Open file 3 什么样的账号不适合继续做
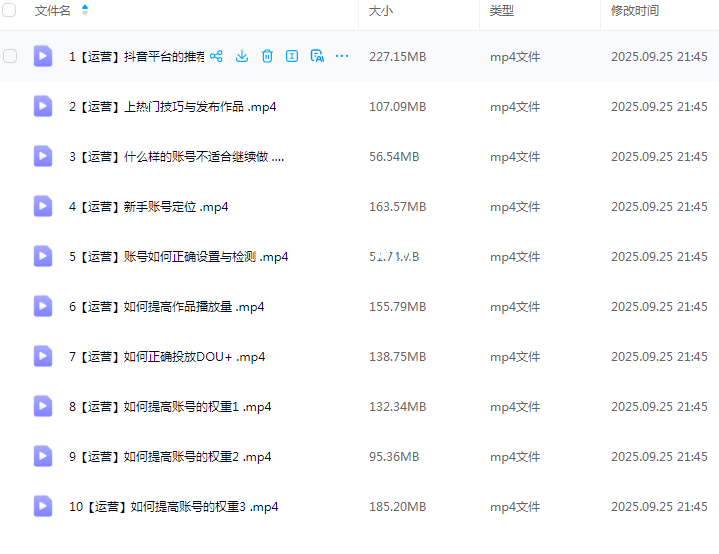The width and height of the screenshot is (719, 554). pos(176,157)
